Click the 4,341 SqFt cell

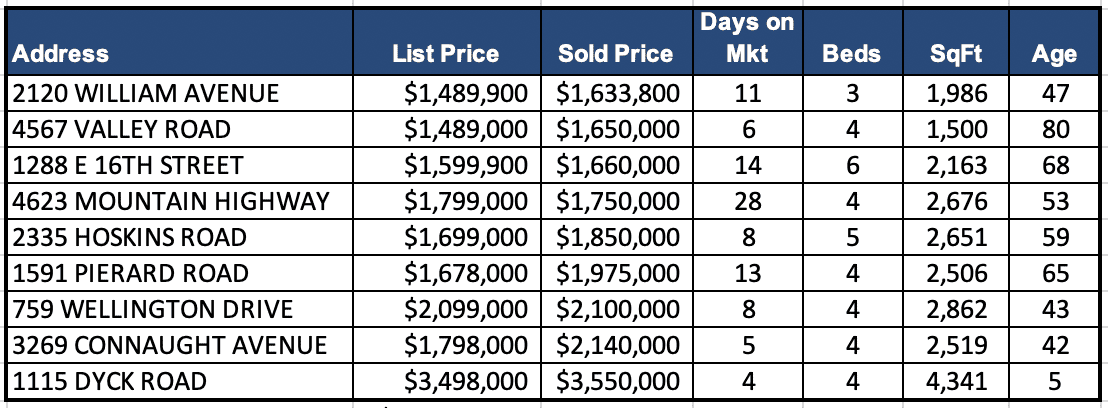[x=958, y=382]
